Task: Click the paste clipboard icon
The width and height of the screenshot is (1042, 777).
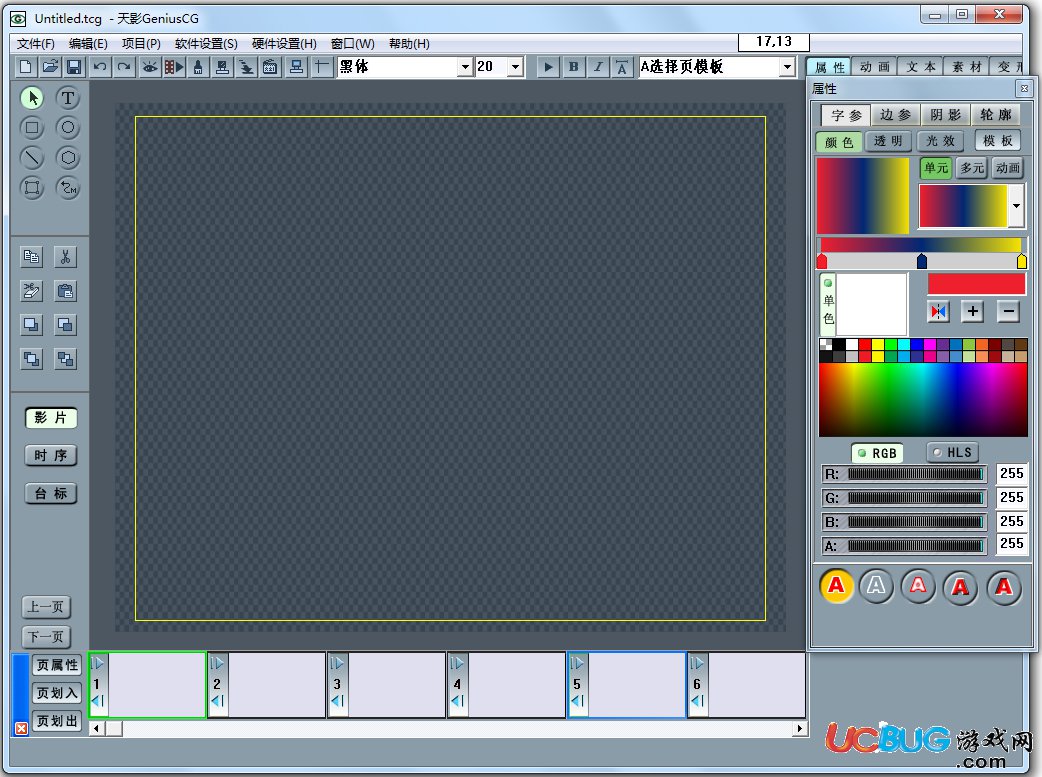Action: pos(65,291)
